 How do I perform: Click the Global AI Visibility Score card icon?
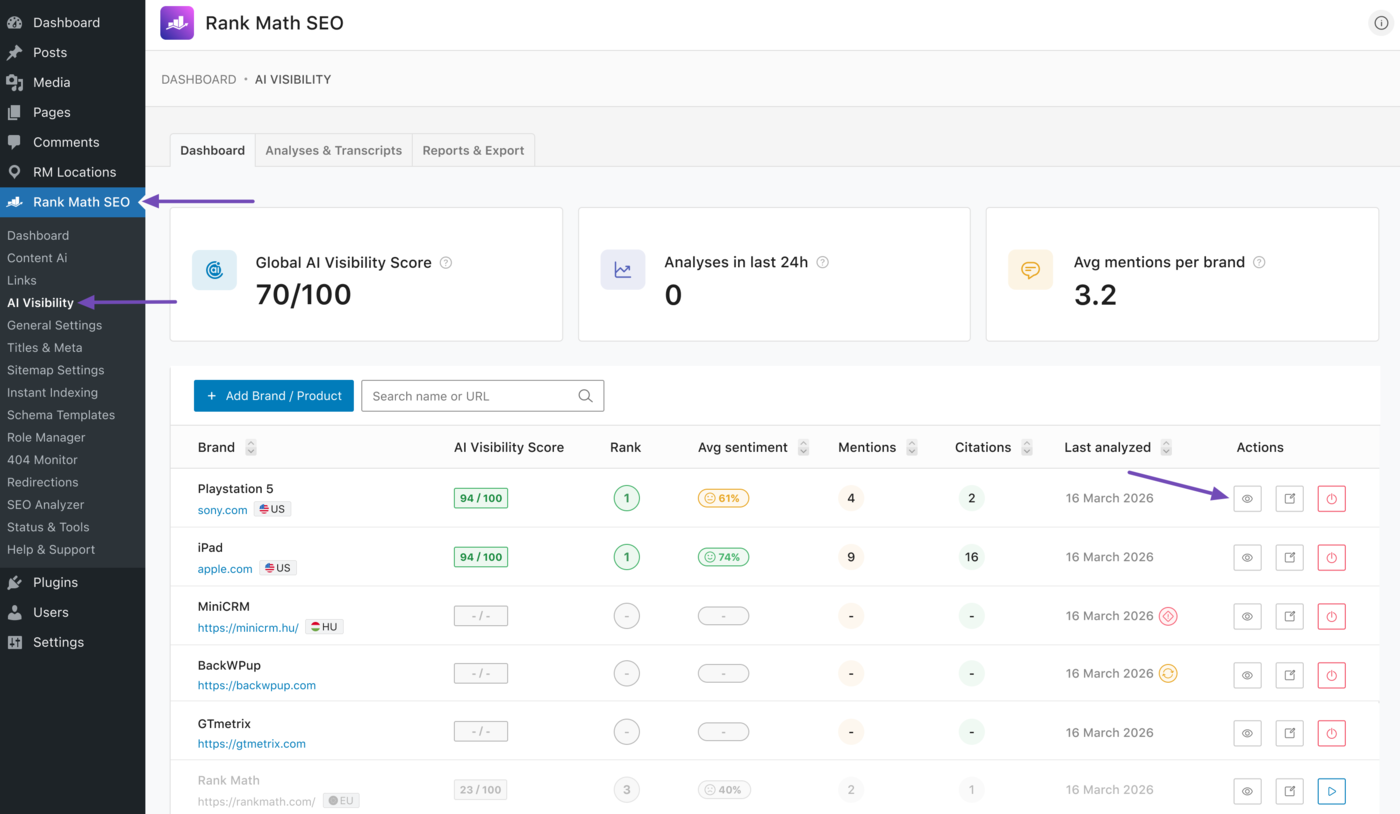(x=214, y=270)
